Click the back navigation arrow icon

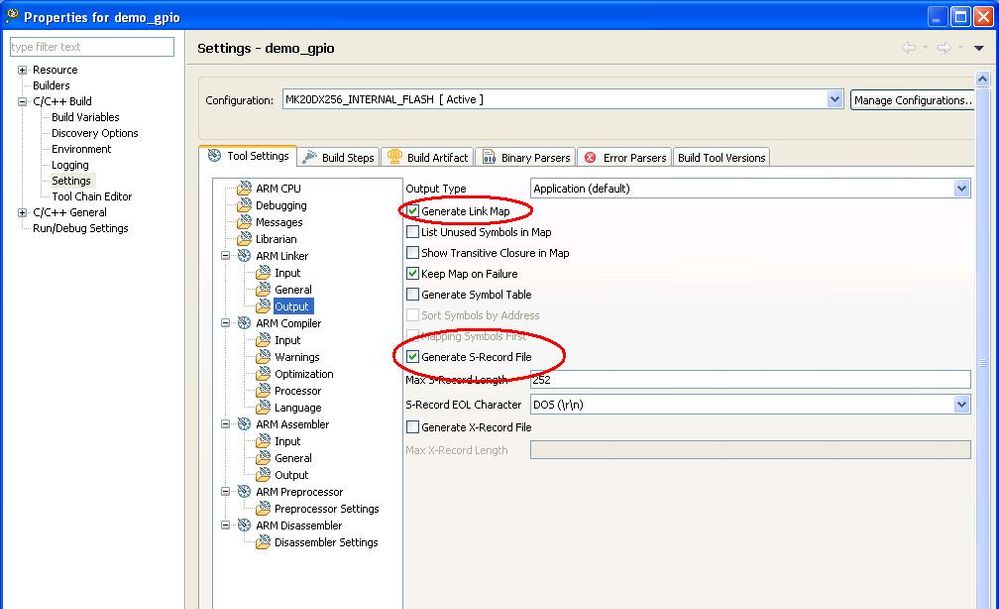coord(908,48)
